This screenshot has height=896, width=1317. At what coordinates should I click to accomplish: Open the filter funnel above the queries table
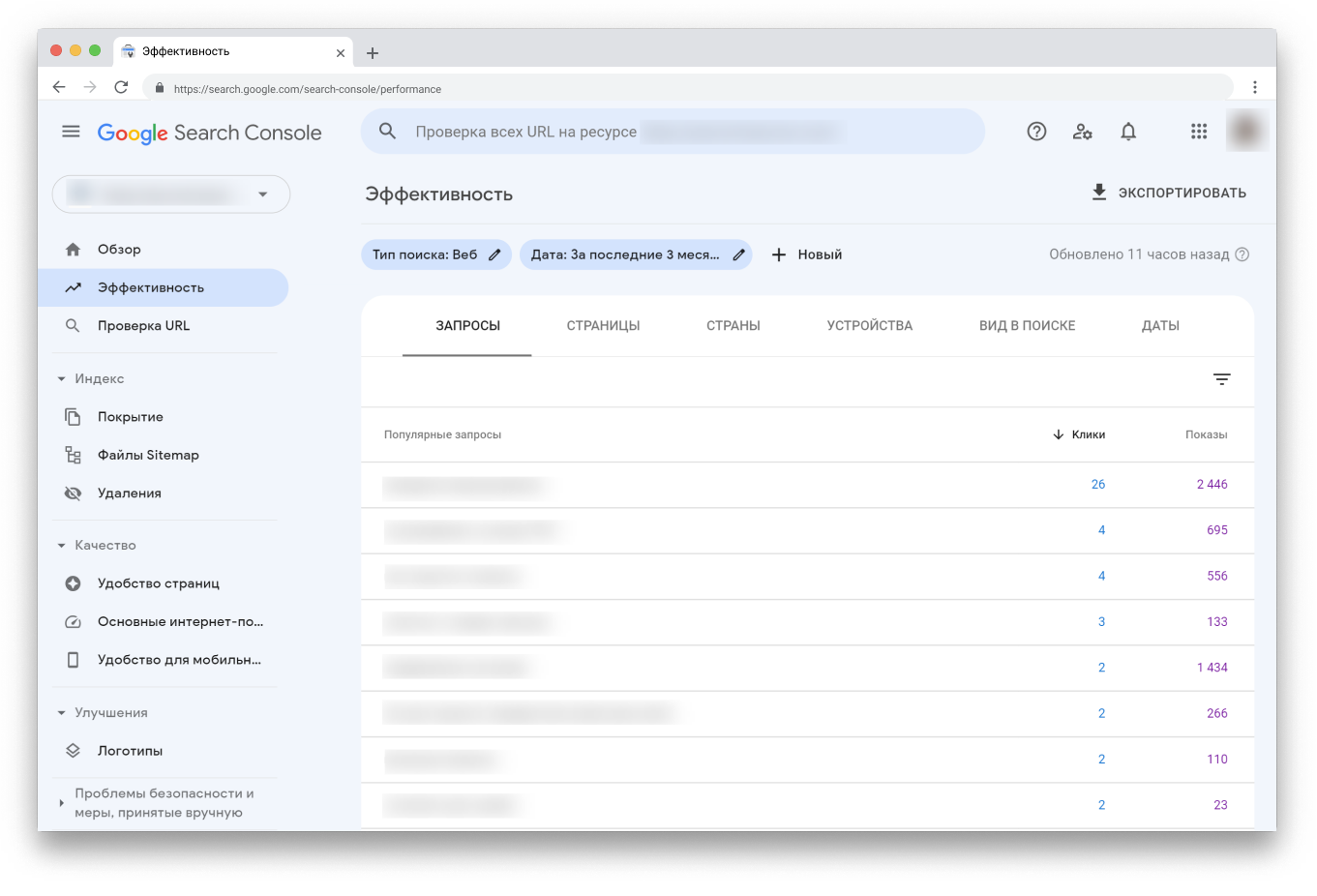tap(1222, 379)
